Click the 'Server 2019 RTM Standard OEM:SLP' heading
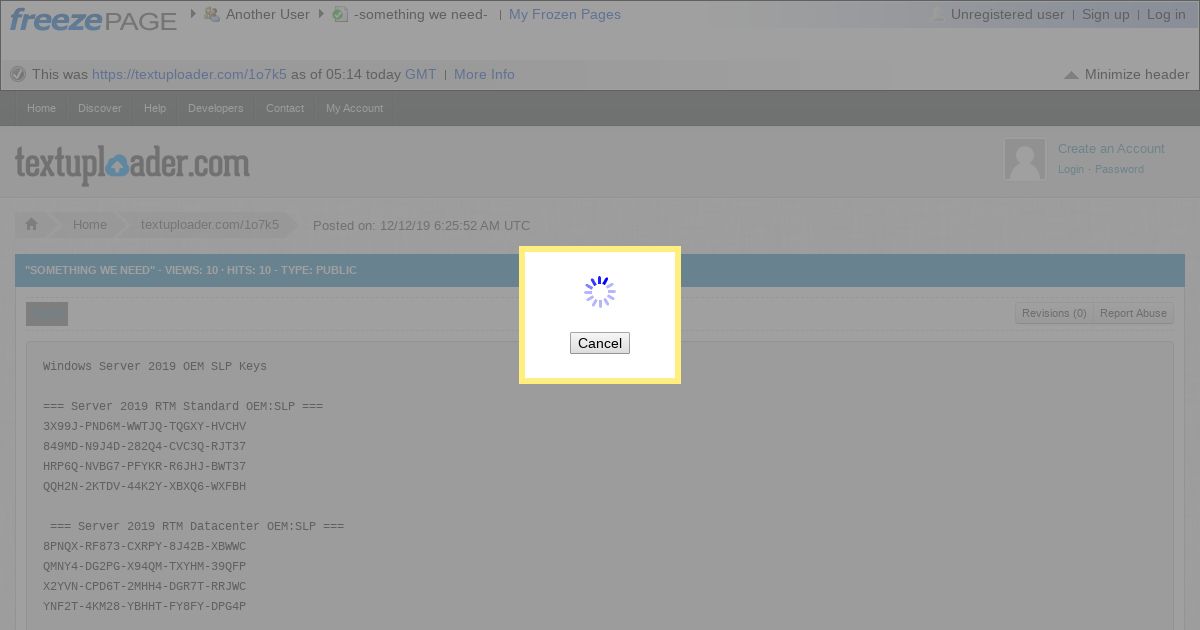The image size is (1200, 630). pyautogui.click(x=183, y=406)
